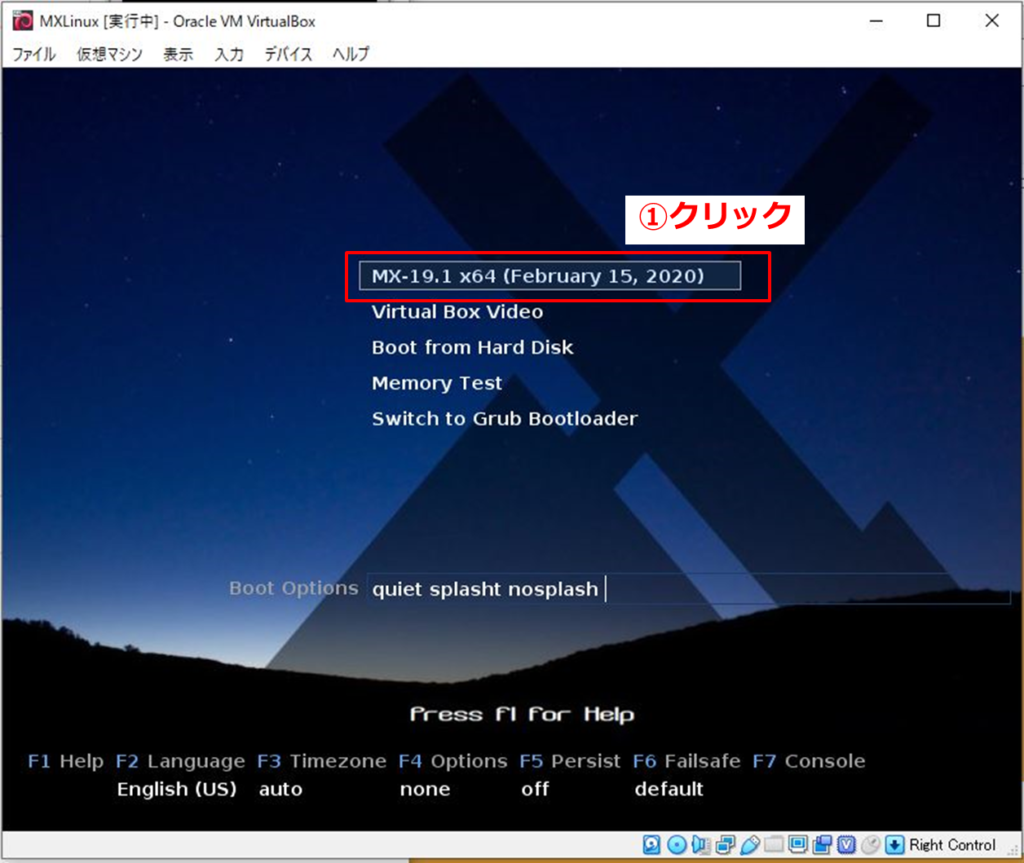The height and width of the screenshot is (863, 1024).
Task: Click the optical disc status icon
Action: click(x=676, y=845)
